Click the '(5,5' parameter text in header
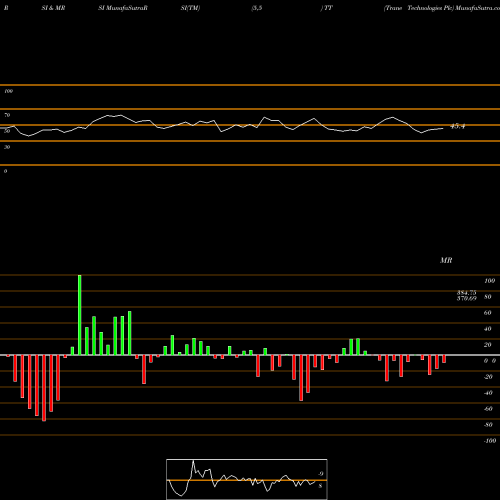The width and height of the screenshot is (500, 500). coord(257,8)
